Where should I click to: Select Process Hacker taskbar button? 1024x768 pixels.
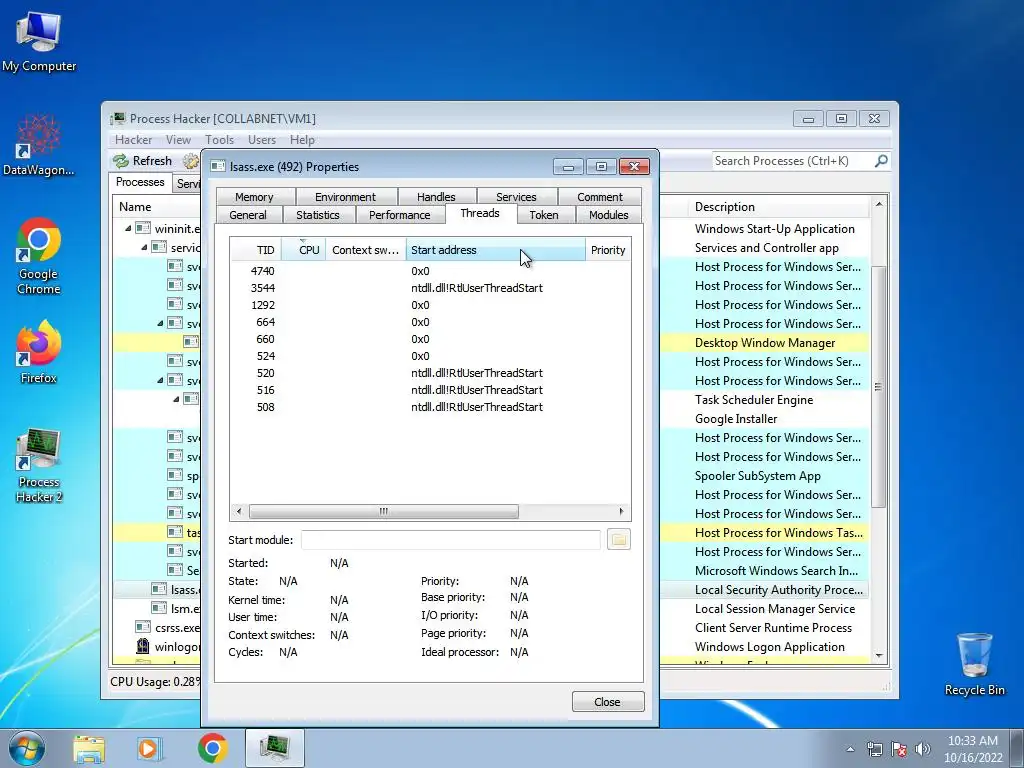tap(275, 748)
